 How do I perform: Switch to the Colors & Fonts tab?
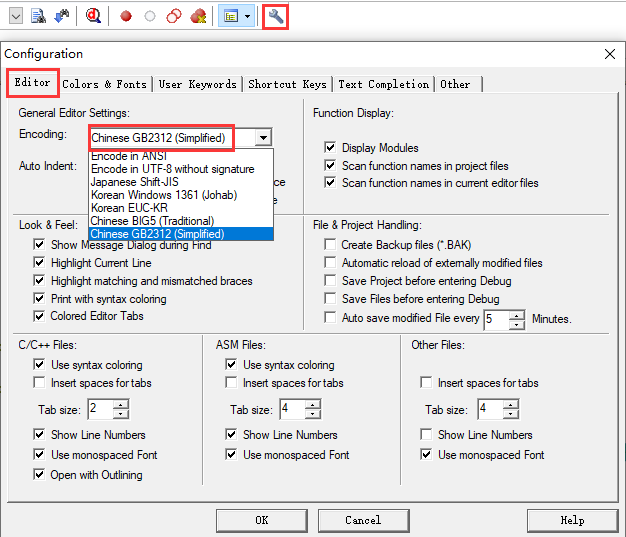coord(104,84)
